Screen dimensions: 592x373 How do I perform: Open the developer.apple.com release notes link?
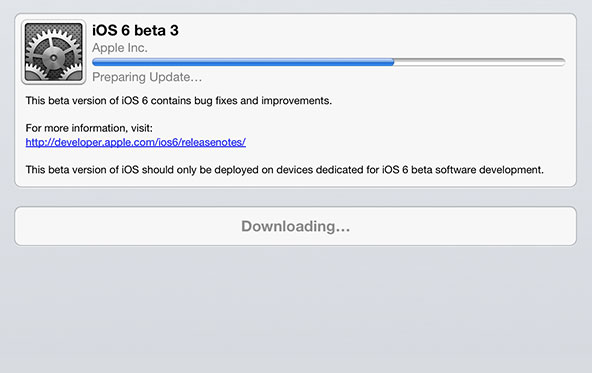(136, 142)
